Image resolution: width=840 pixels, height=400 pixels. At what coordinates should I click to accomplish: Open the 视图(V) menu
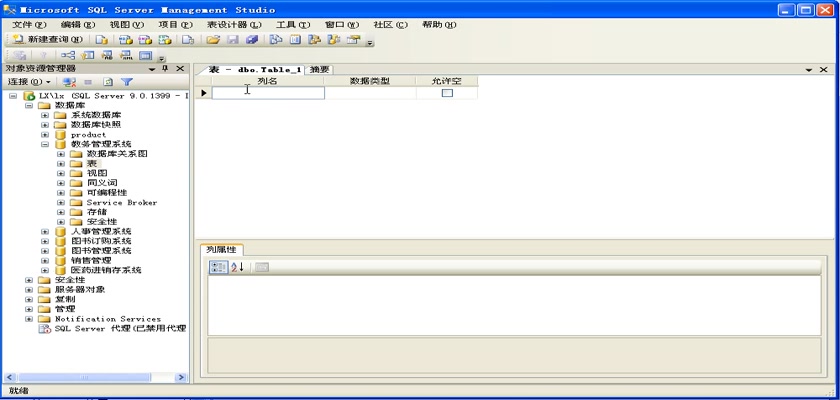pyautogui.click(x=126, y=25)
